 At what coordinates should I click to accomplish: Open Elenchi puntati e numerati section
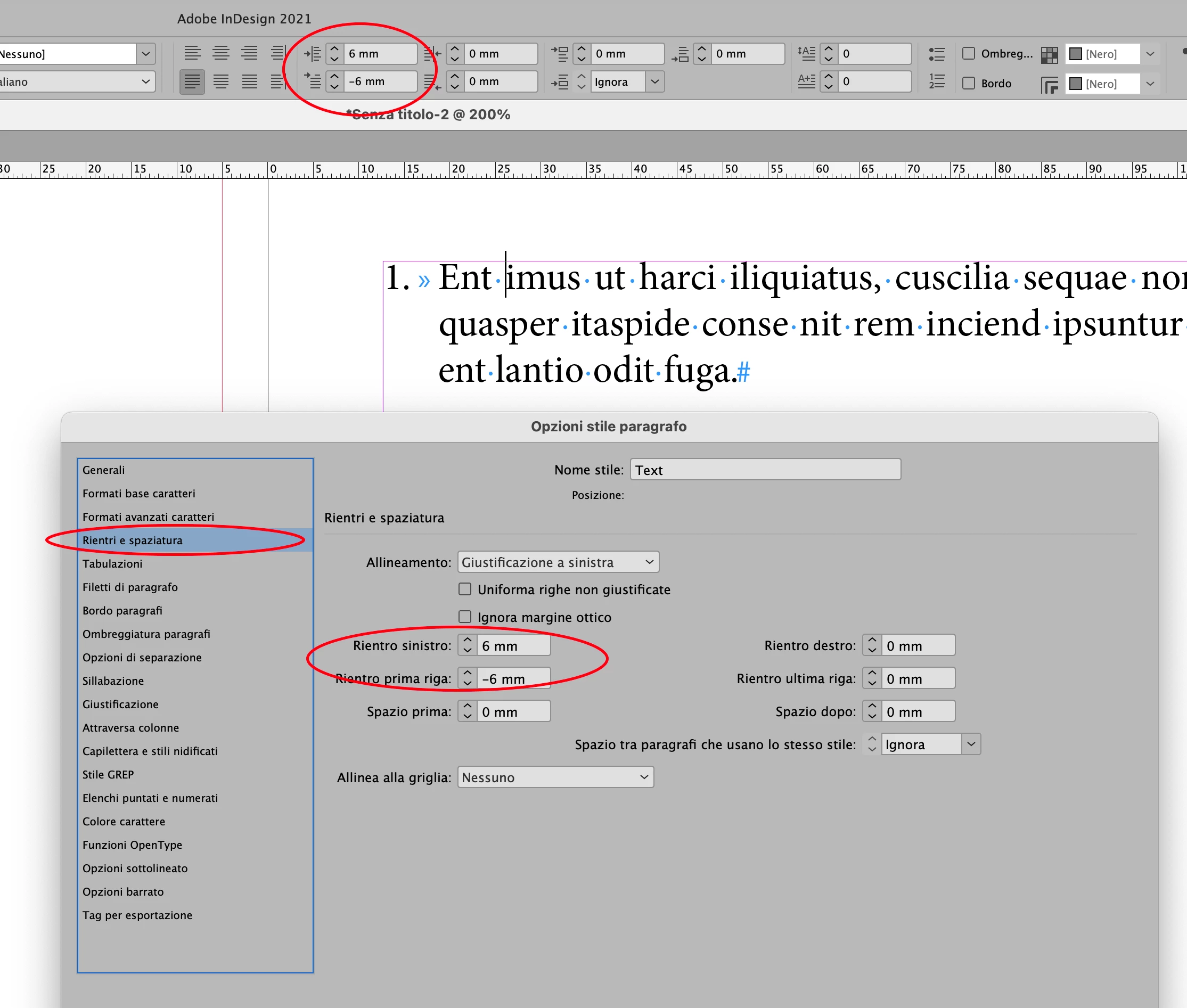(150, 798)
